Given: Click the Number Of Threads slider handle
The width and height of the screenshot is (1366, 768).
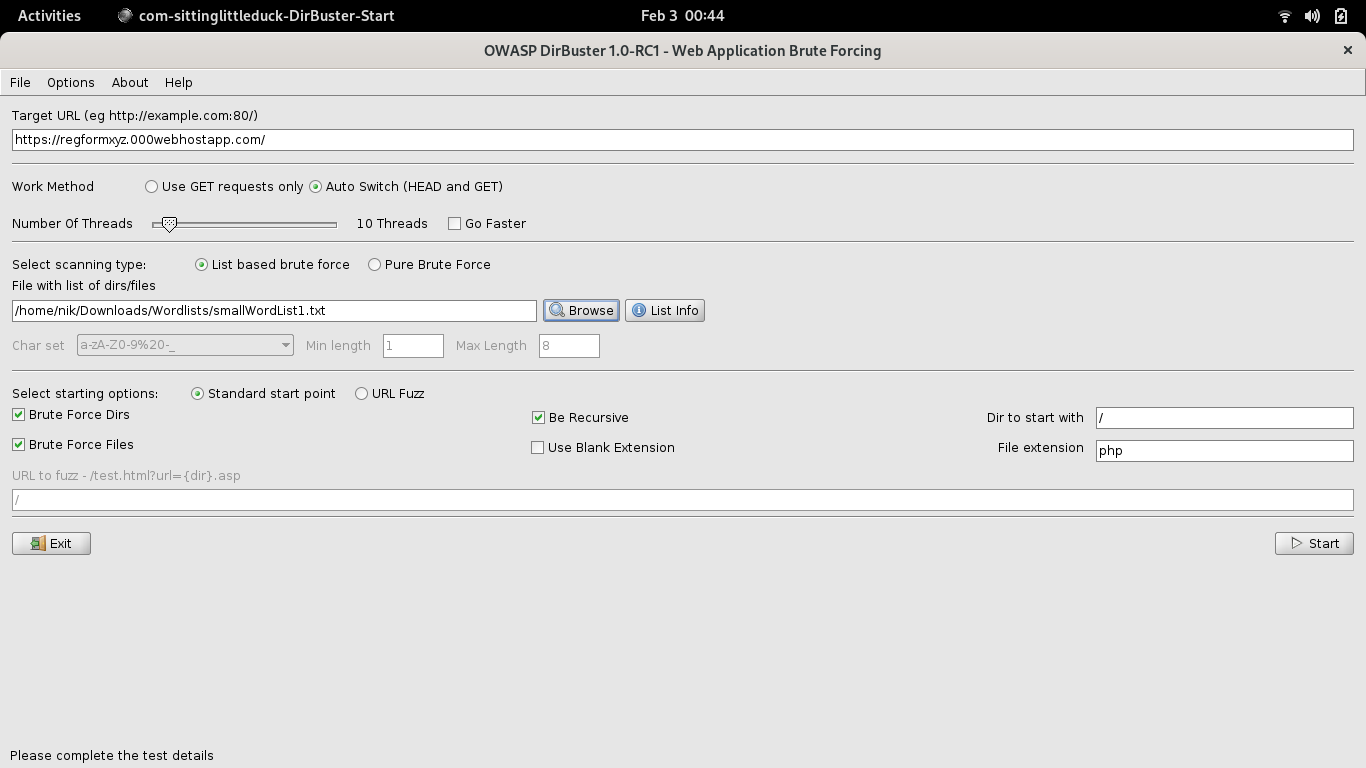Looking at the screenshot, I should coord(169,224).
